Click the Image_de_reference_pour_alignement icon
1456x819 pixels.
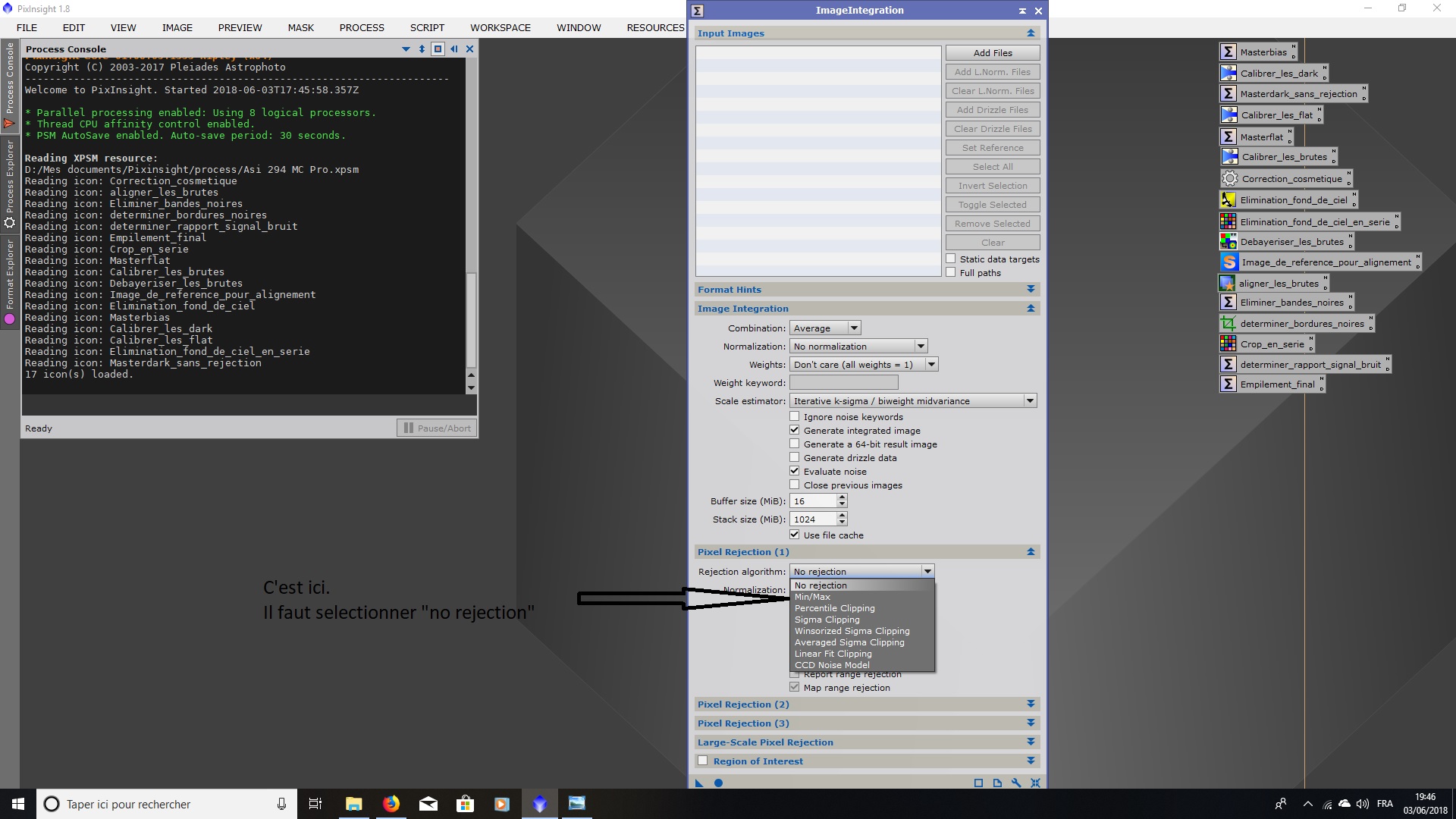(1229, 262)
